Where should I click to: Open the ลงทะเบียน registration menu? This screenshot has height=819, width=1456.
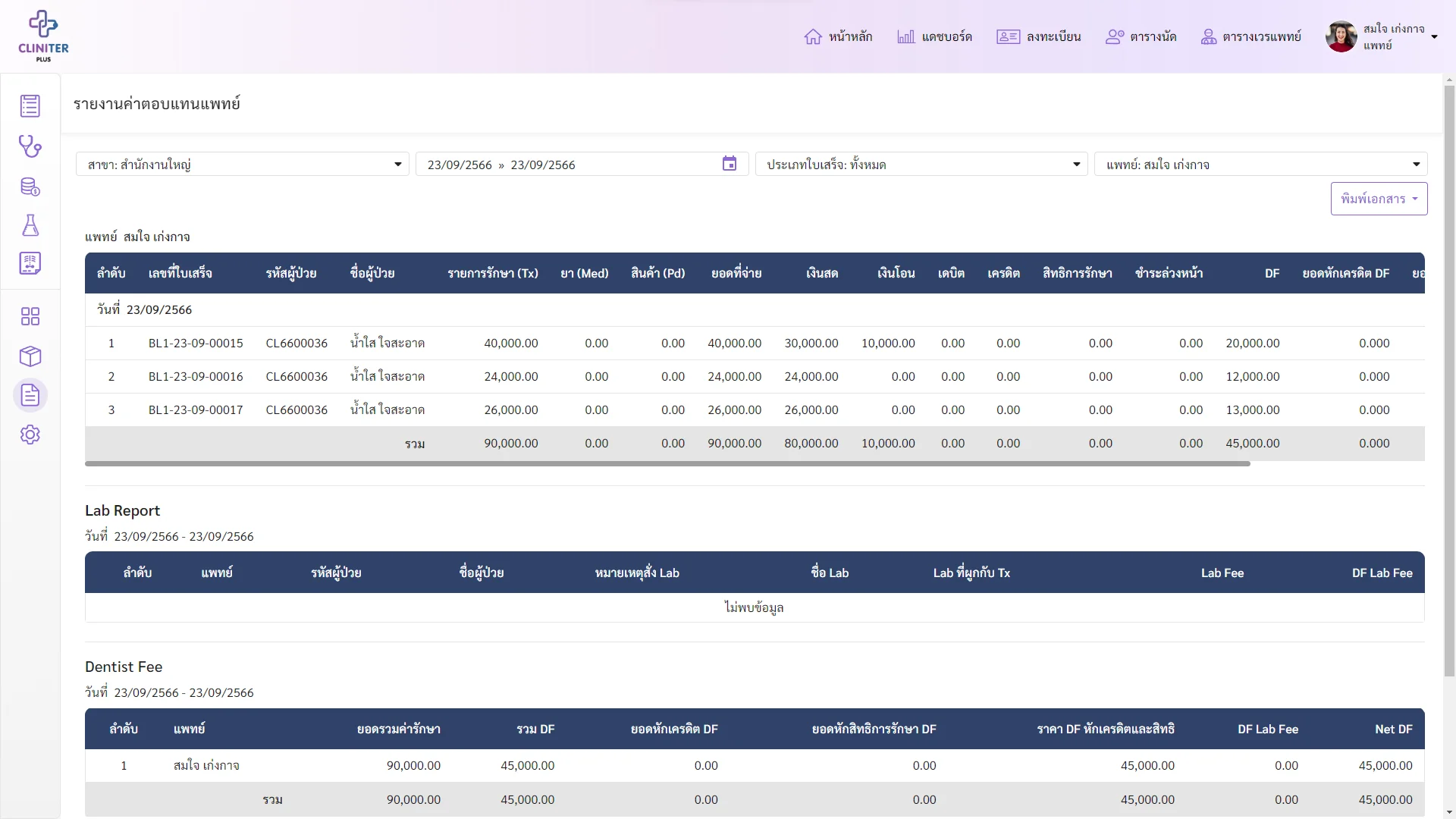pos(1038,36)
